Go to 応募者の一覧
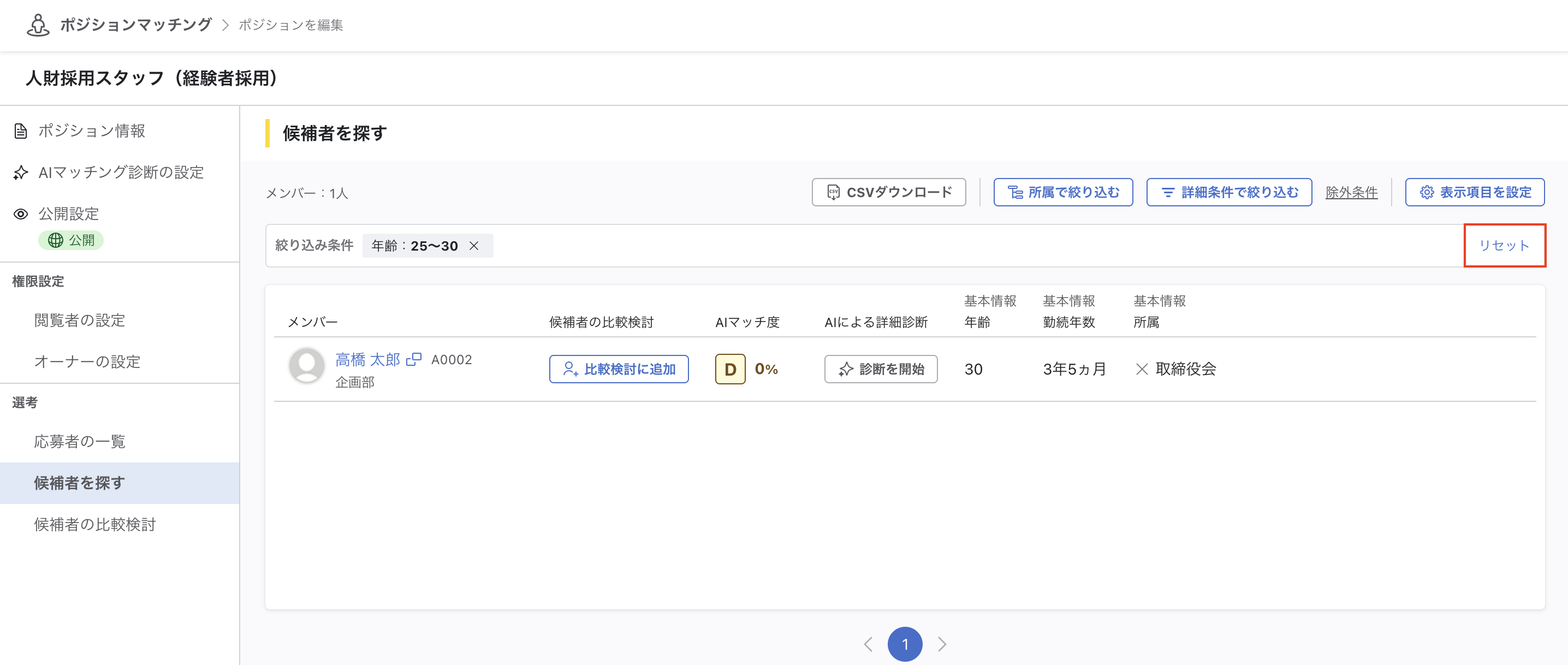 pyautogui.click(x=79, y=442)
